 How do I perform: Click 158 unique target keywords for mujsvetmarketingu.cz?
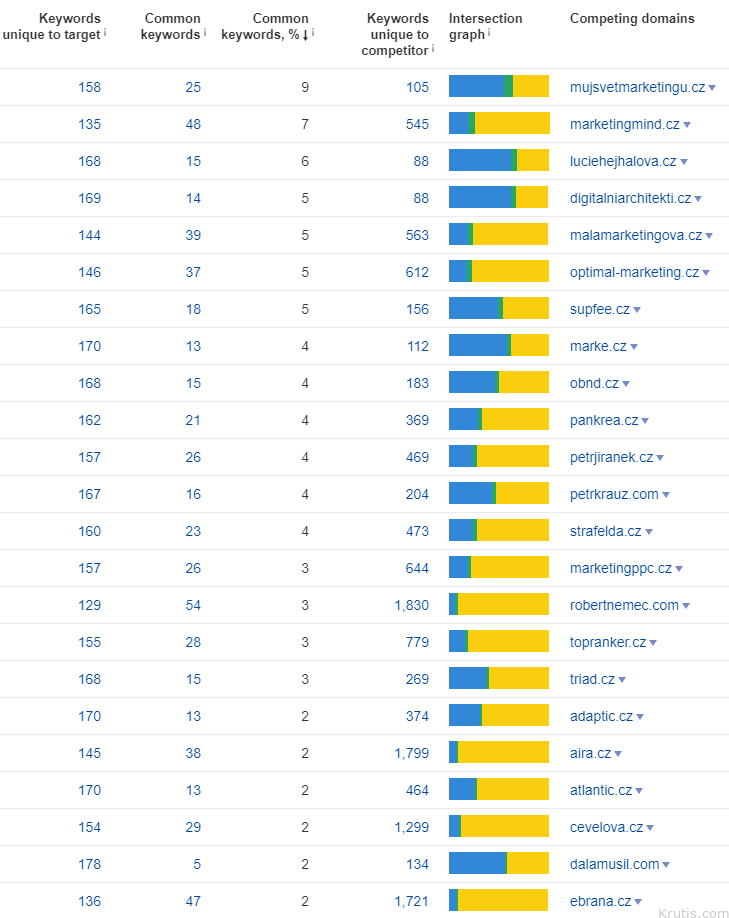tap(89, 87)
